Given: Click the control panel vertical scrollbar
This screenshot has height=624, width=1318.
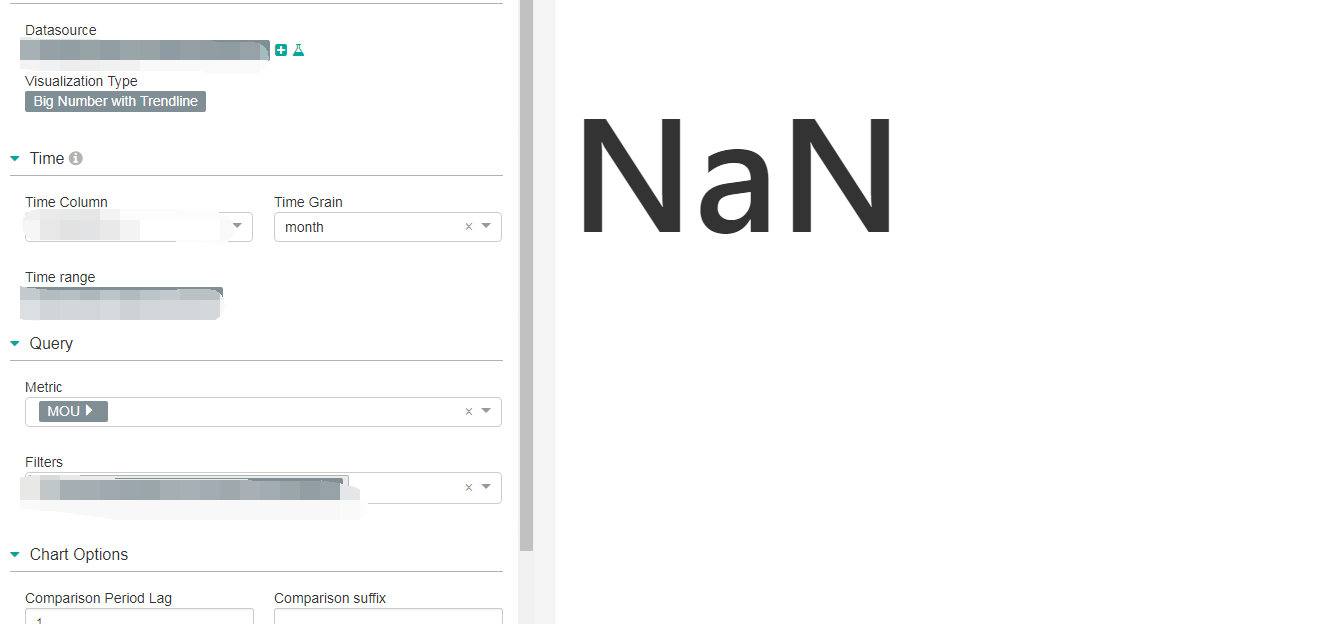Looking at the screenshot, I should pyautogui.click(x=527, y=275).
